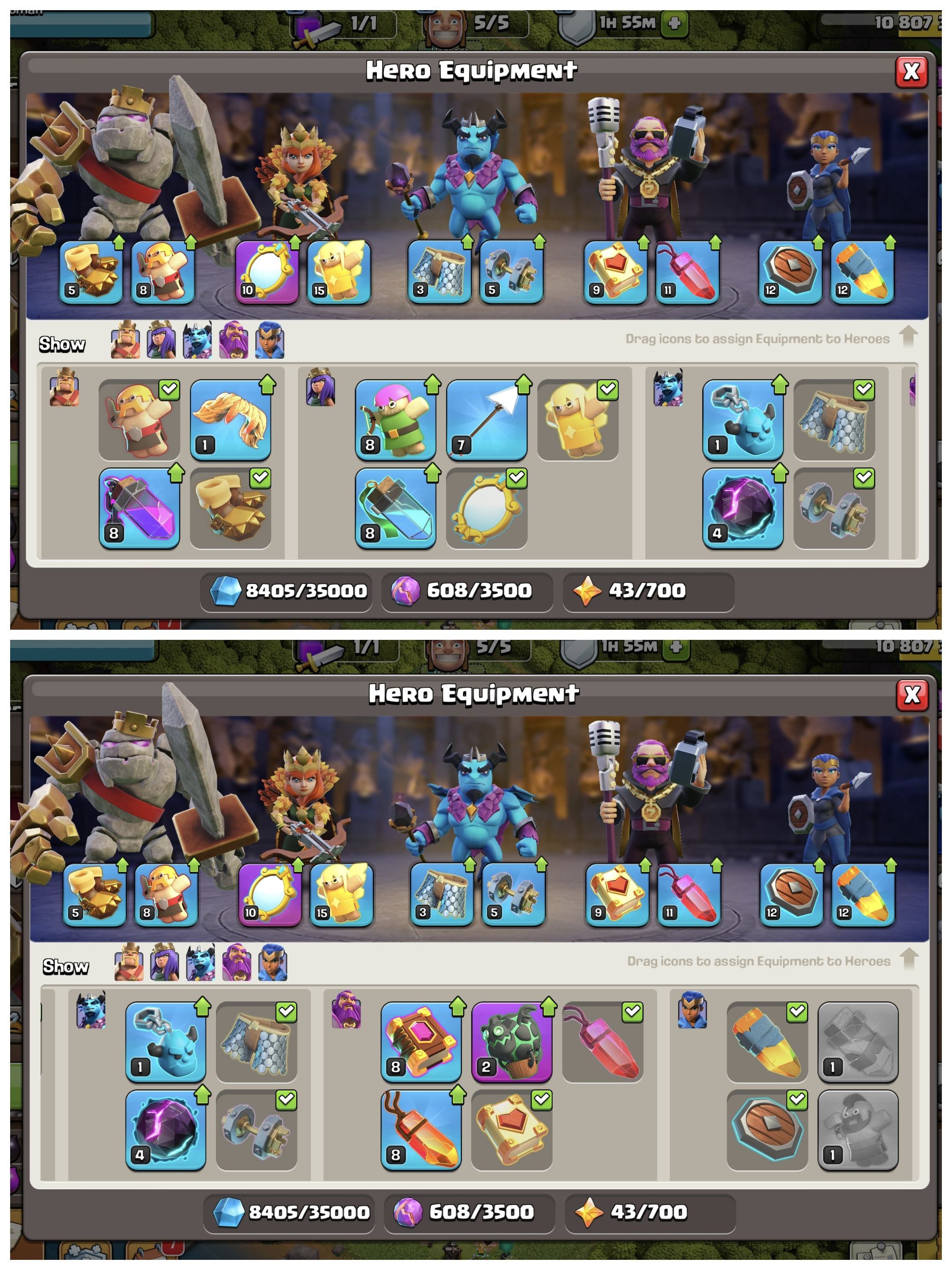Pick the level 8 Archer Puppet equipment
The height and width of the screenshot is (1270, 952).
coord(395,420)
